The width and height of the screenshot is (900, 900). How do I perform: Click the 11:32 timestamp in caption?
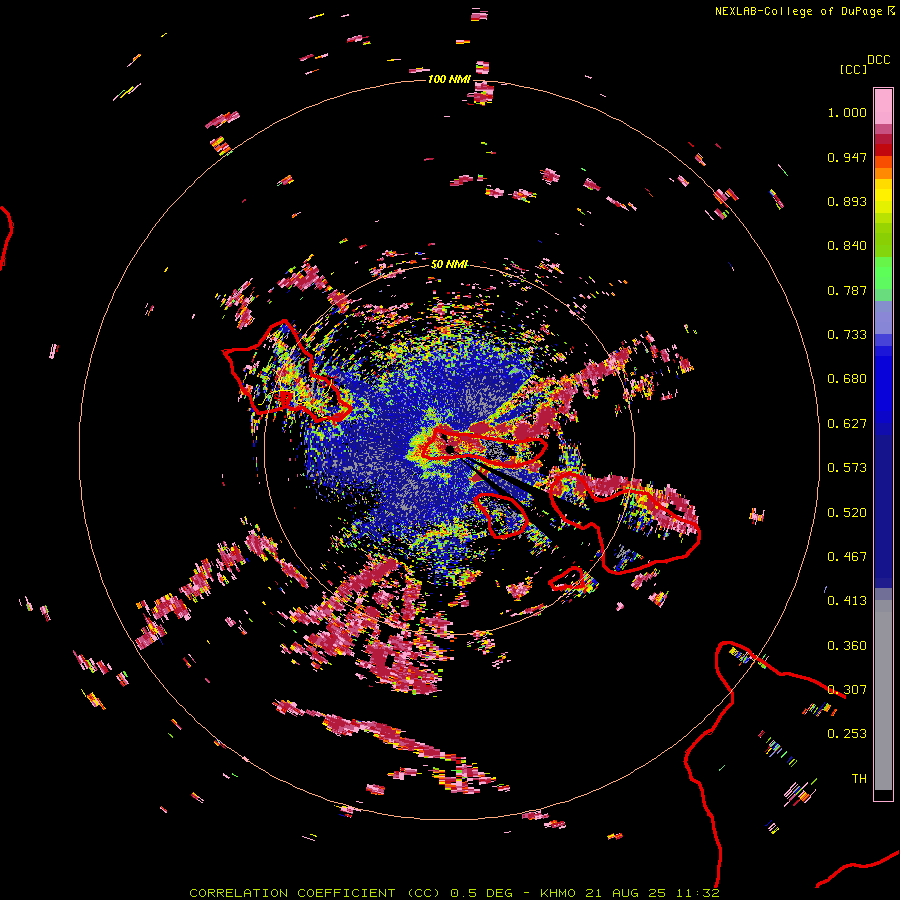pyautogui.click(x=698, y=893)
